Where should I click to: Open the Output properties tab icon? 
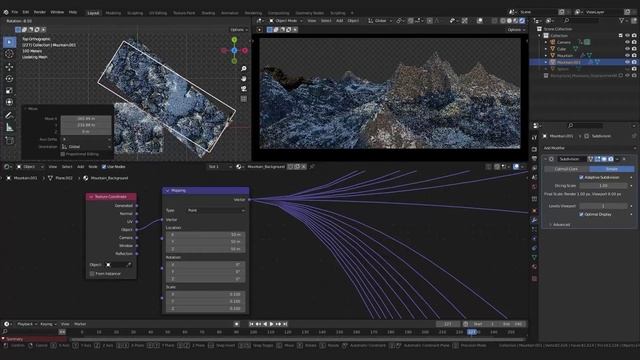click(x=534, y=158)
